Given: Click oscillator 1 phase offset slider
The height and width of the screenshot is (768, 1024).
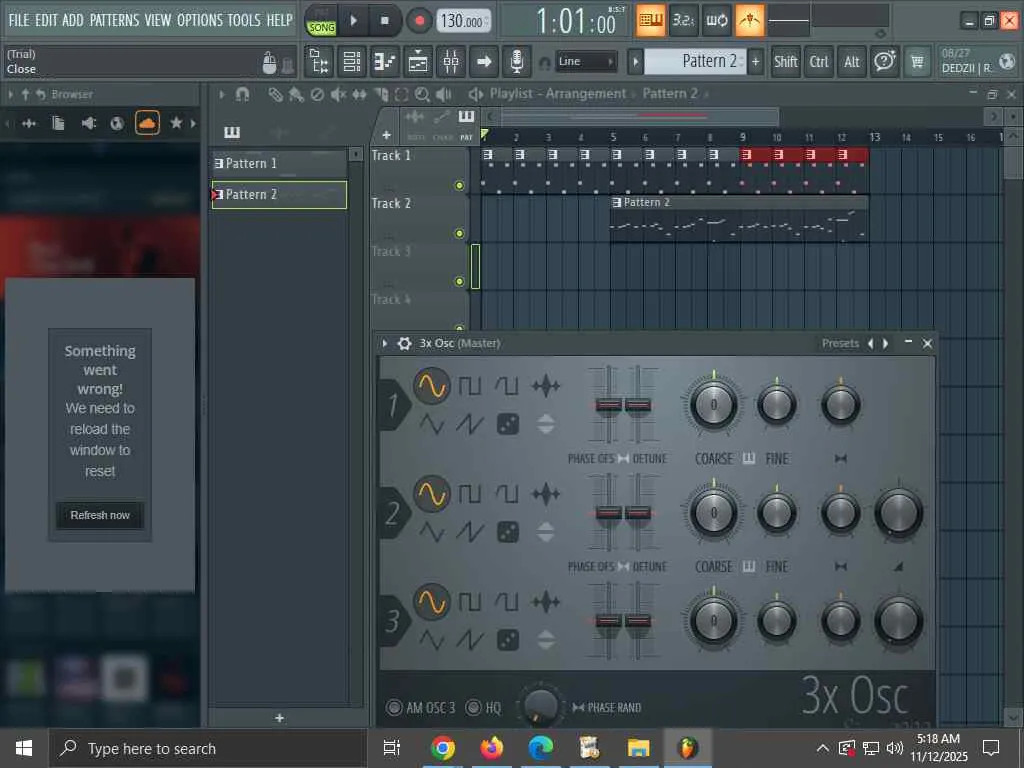Looking at the screenshot, I should 608,405.
